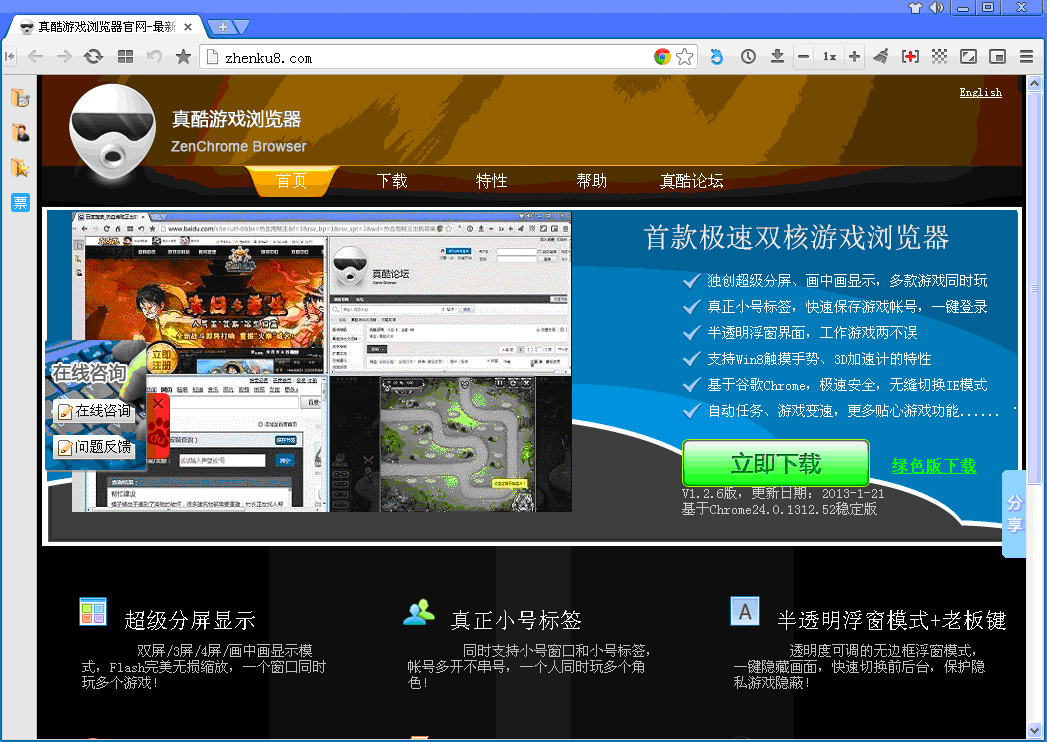Click the 半透明浮窗模式+老板键 heading

(891, 620)
